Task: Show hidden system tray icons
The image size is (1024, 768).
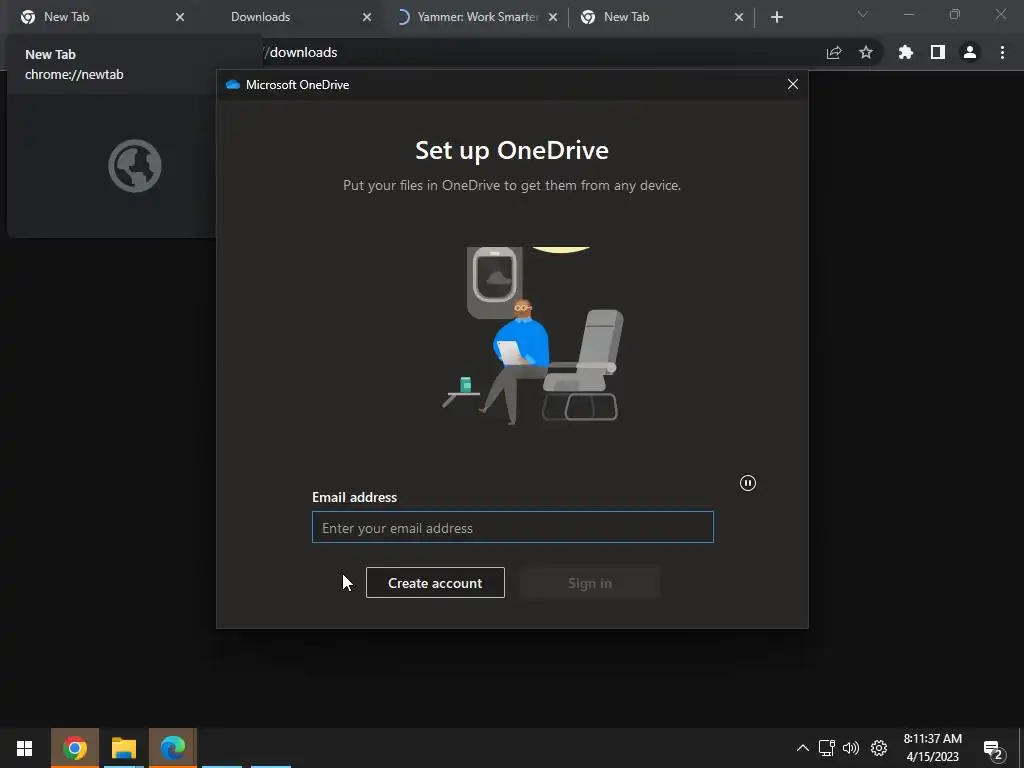Action: [803, 748]
